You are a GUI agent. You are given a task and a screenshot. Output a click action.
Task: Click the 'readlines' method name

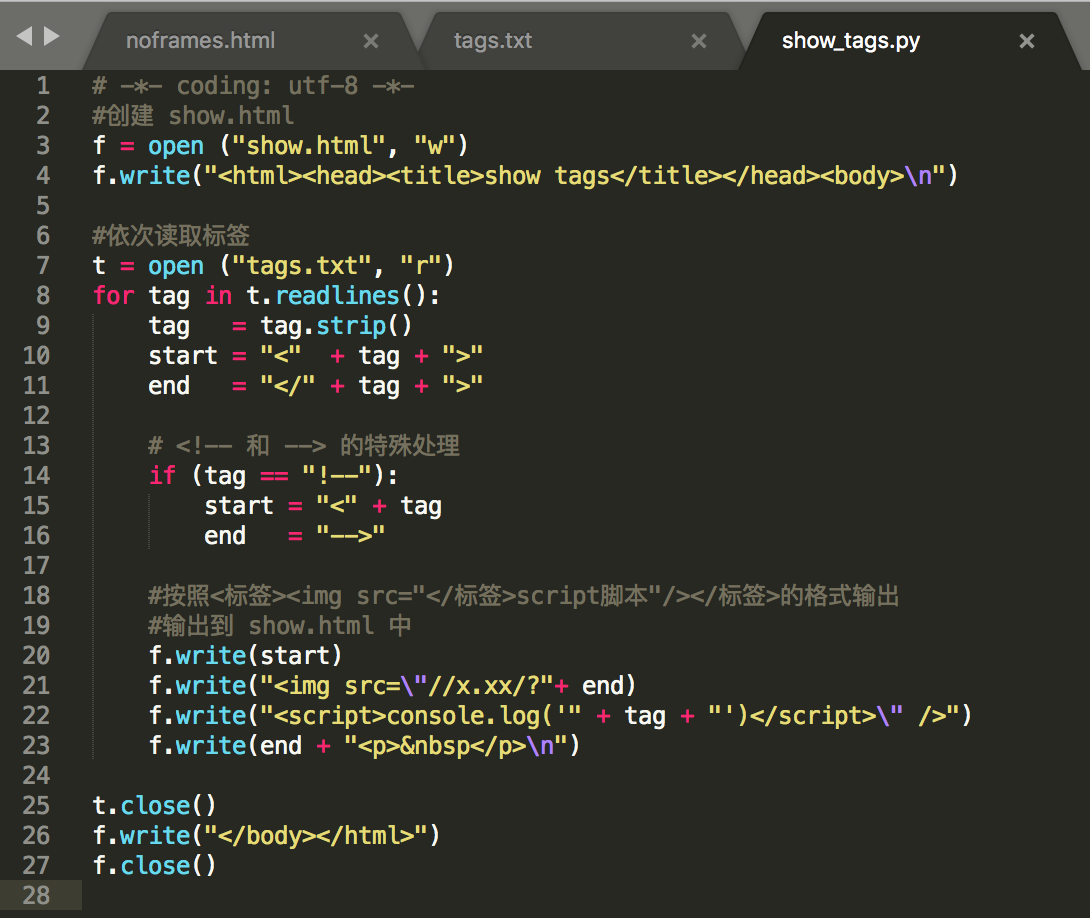(x=337, y=295)
